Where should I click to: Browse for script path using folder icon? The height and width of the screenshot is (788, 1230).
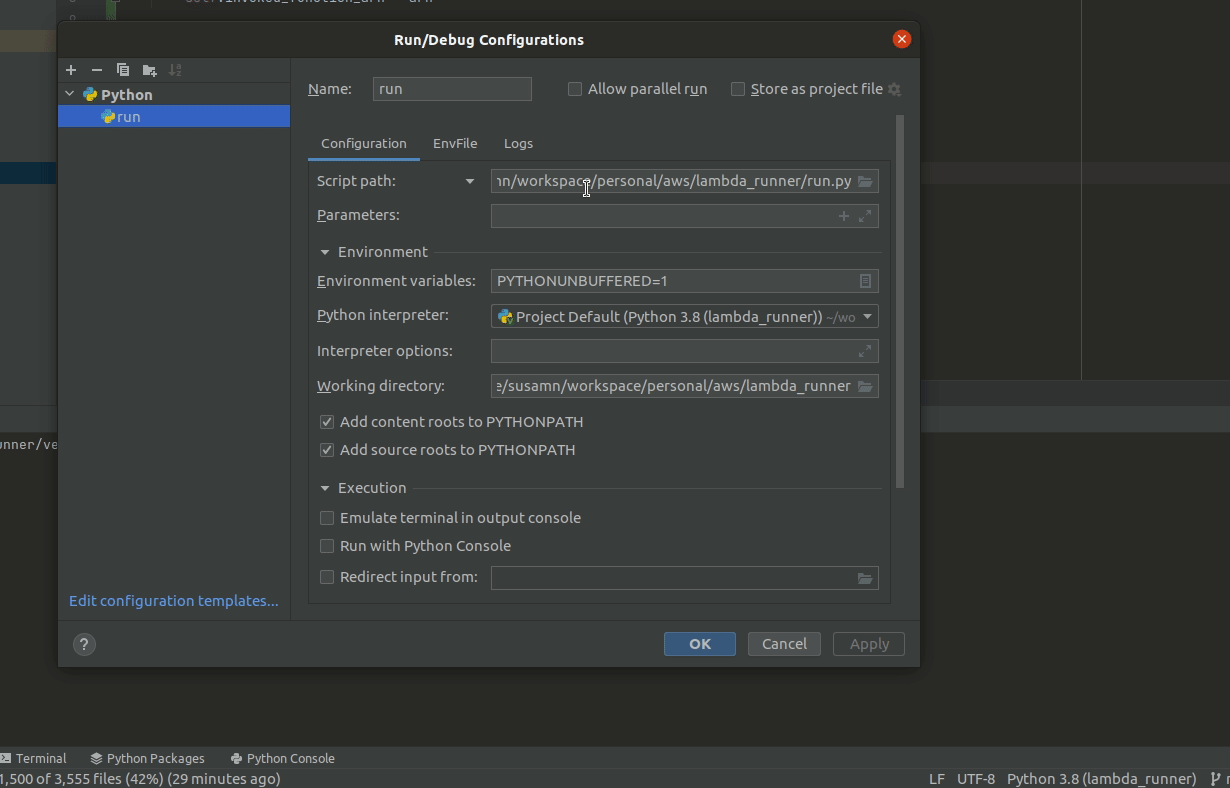pos(865,181)
